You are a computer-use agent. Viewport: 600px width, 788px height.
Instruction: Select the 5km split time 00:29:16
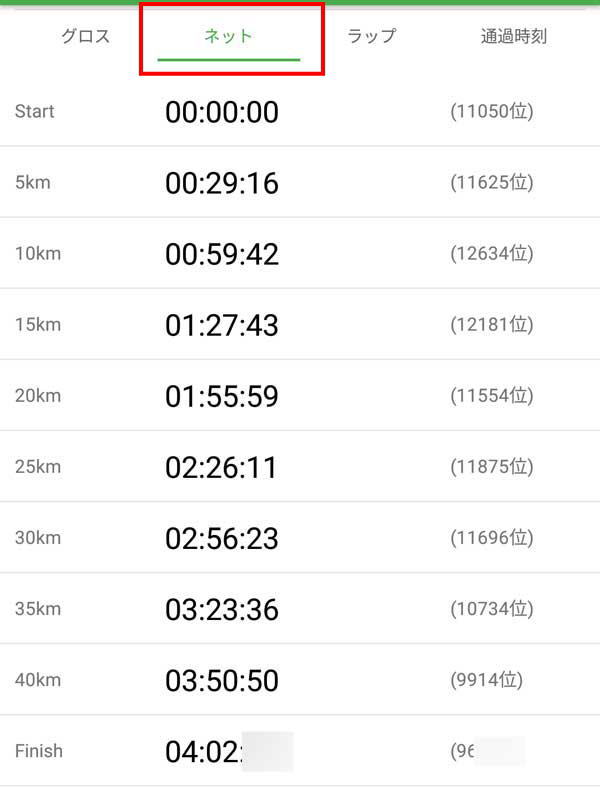(222, 183)
